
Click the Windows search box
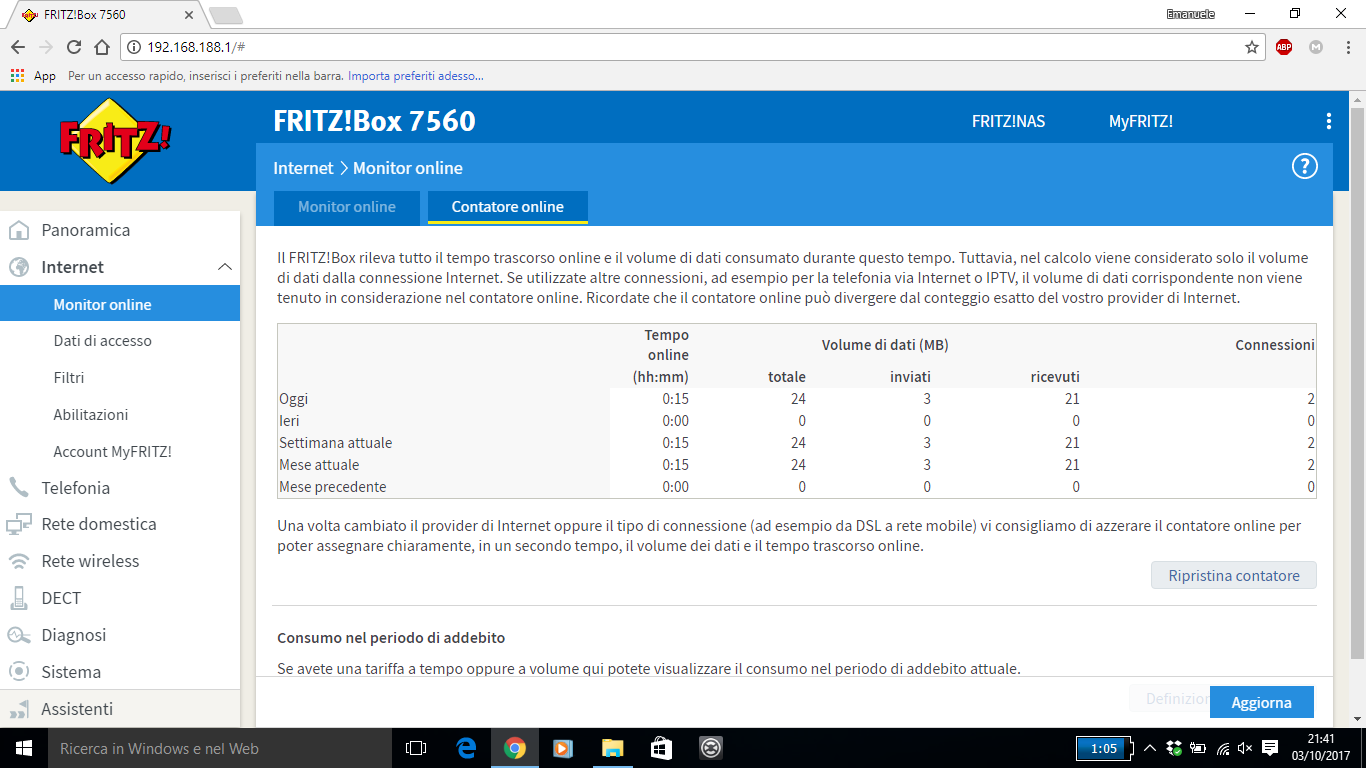point(219,748)
